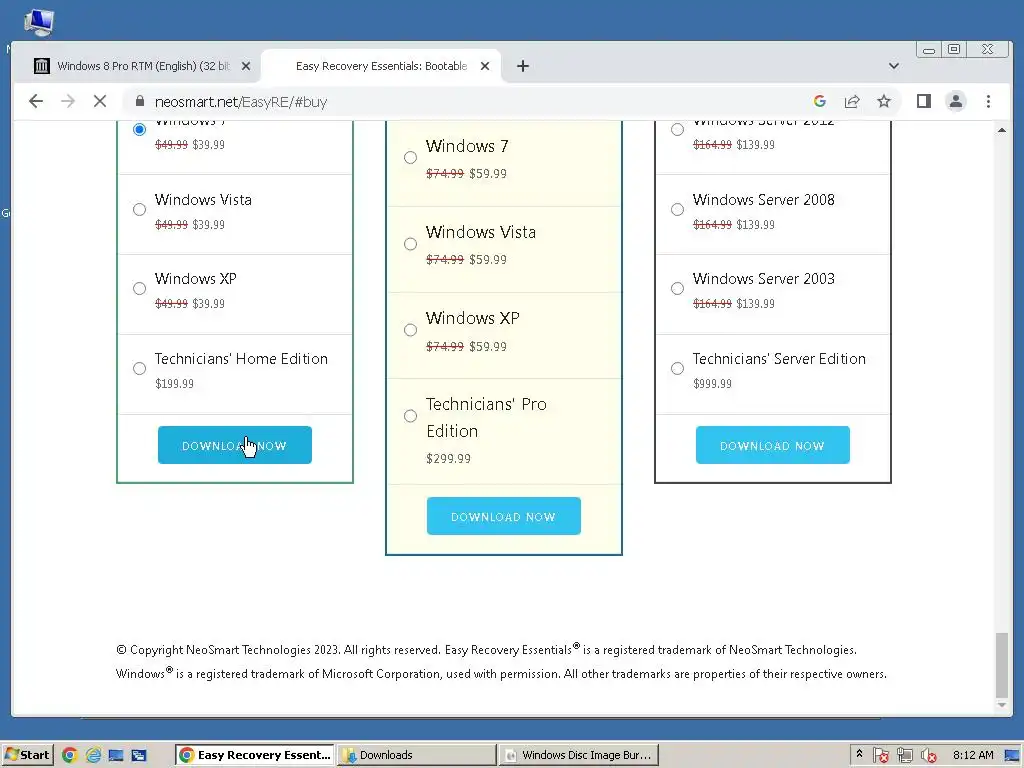Click Easy Recovery Essentials taskbar button
Viewport: 1024px width, 768px height.
(x=255, y=755)
